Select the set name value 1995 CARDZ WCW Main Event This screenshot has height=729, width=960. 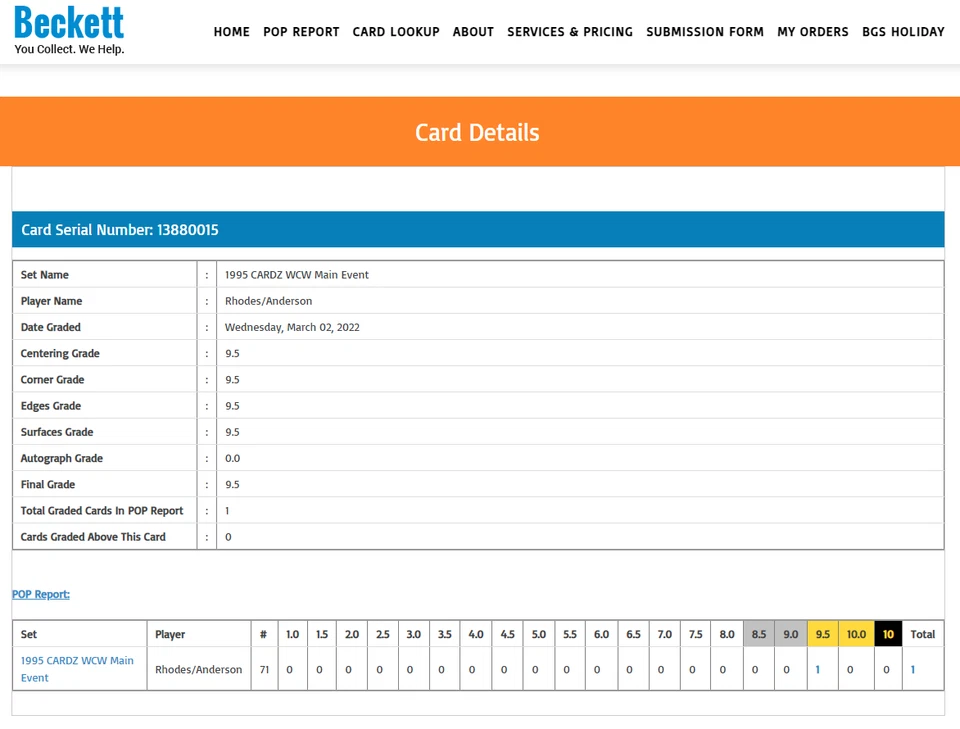297,275
